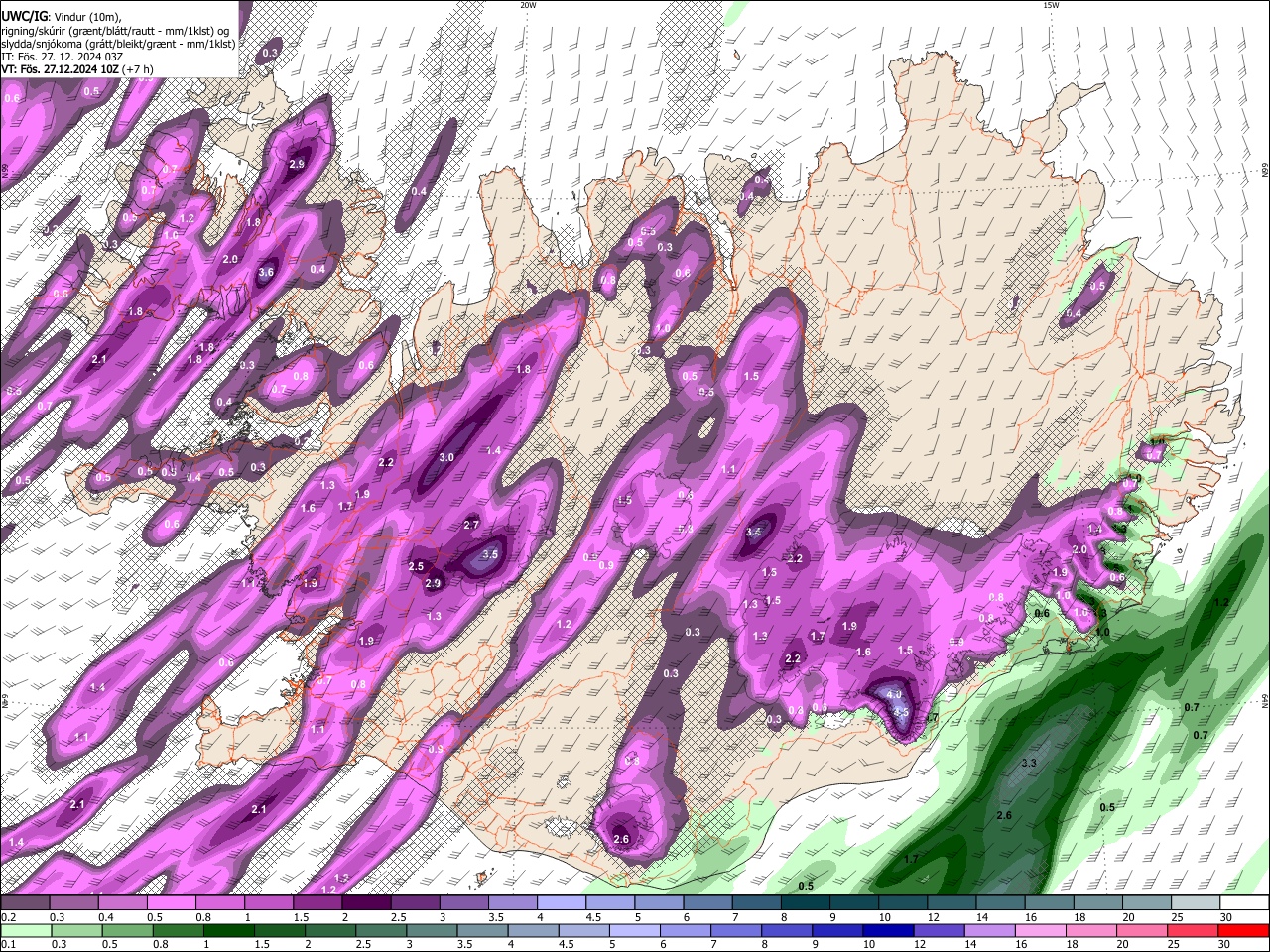The width and height of the screenshot is (1270, 952).
Task: Click the 'slydda/snjókoma' legend description line
Action: click(x=118, y=44)
